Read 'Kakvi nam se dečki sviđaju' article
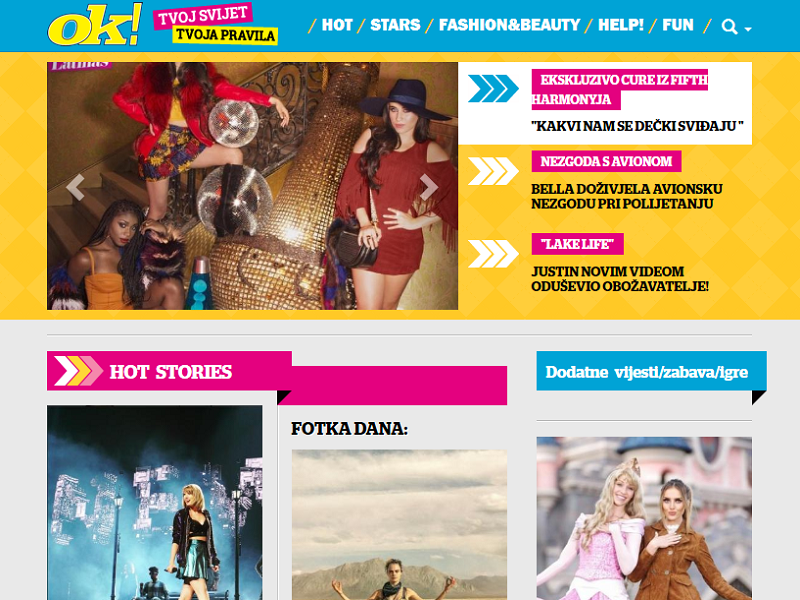The width and height of the screenshot is (800, 600). click(x=637, y=126)
